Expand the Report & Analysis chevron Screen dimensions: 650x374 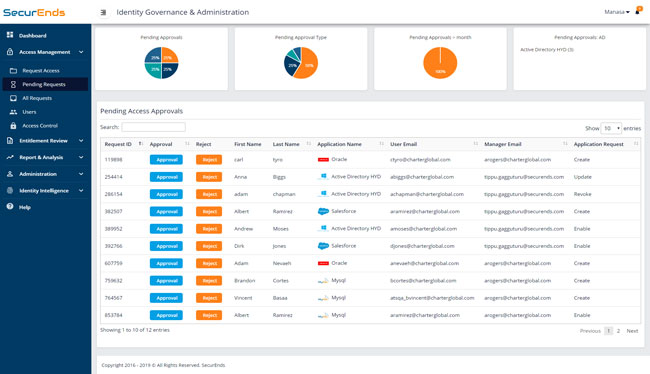point(81,157)
